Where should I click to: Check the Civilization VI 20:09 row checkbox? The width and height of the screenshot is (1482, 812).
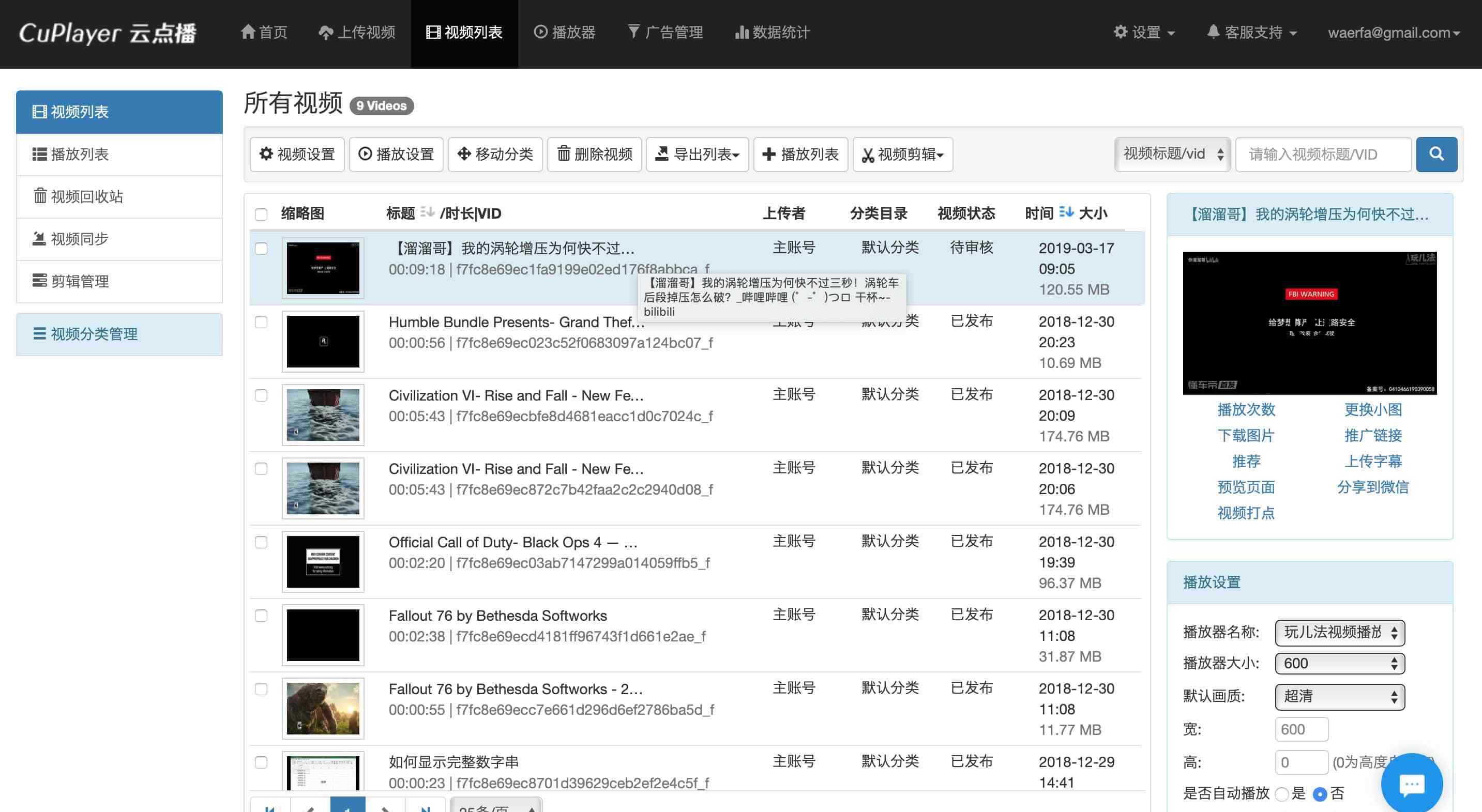pyautogui.click(x=261, y=395)
